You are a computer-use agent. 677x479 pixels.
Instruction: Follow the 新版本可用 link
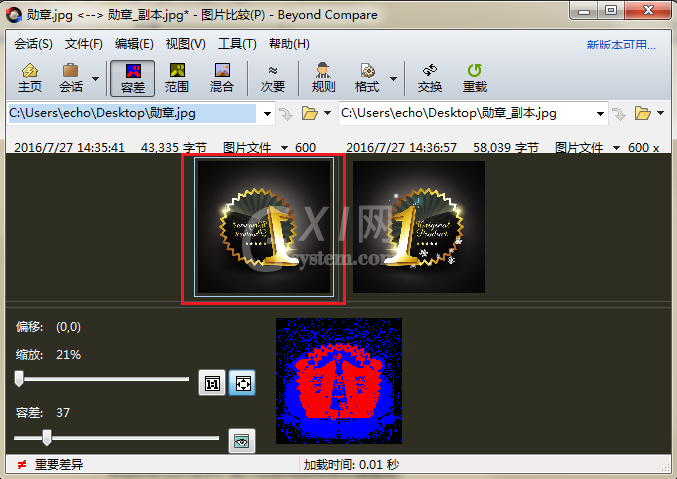coord(621,44)
